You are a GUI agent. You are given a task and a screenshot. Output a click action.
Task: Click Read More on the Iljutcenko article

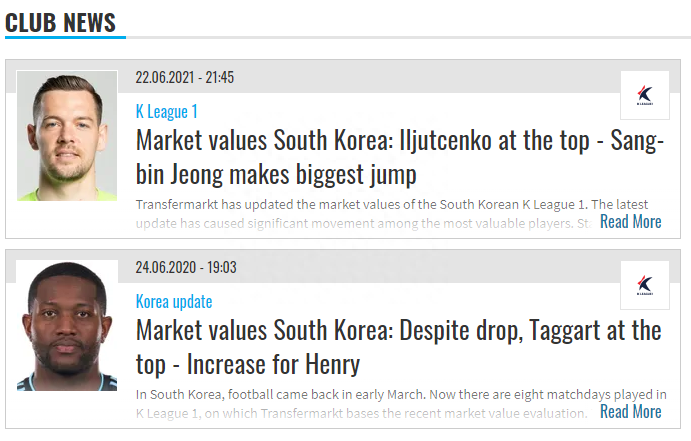(x=630, y=221)
